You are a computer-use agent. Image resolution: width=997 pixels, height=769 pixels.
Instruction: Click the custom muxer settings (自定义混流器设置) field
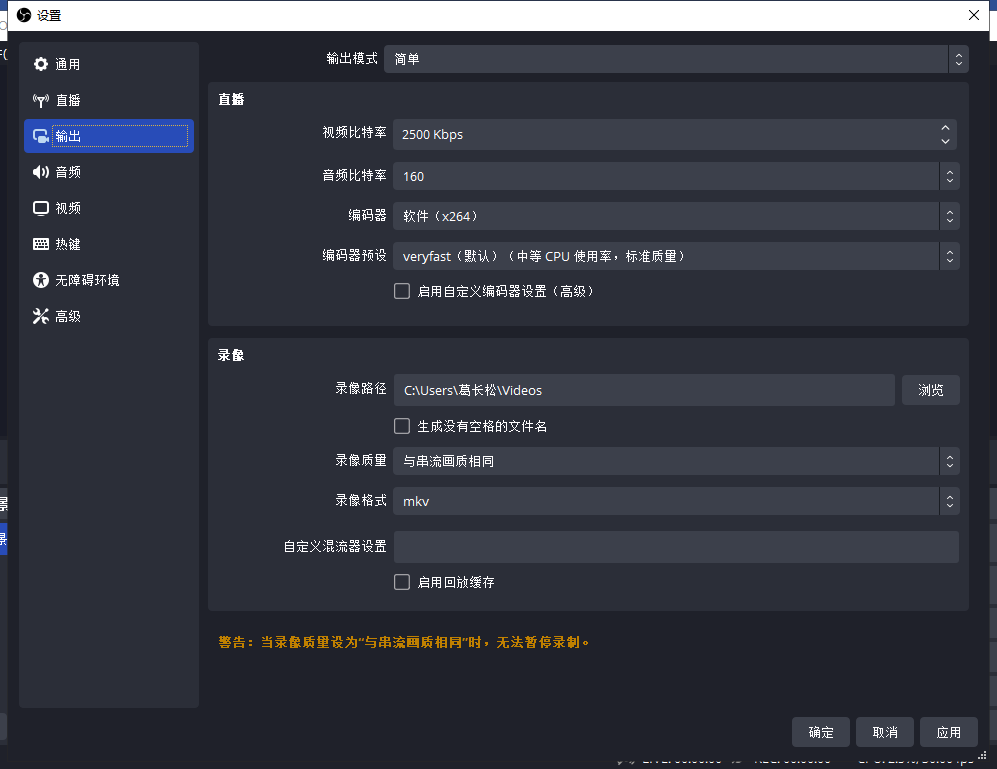[x=676, y=547]
